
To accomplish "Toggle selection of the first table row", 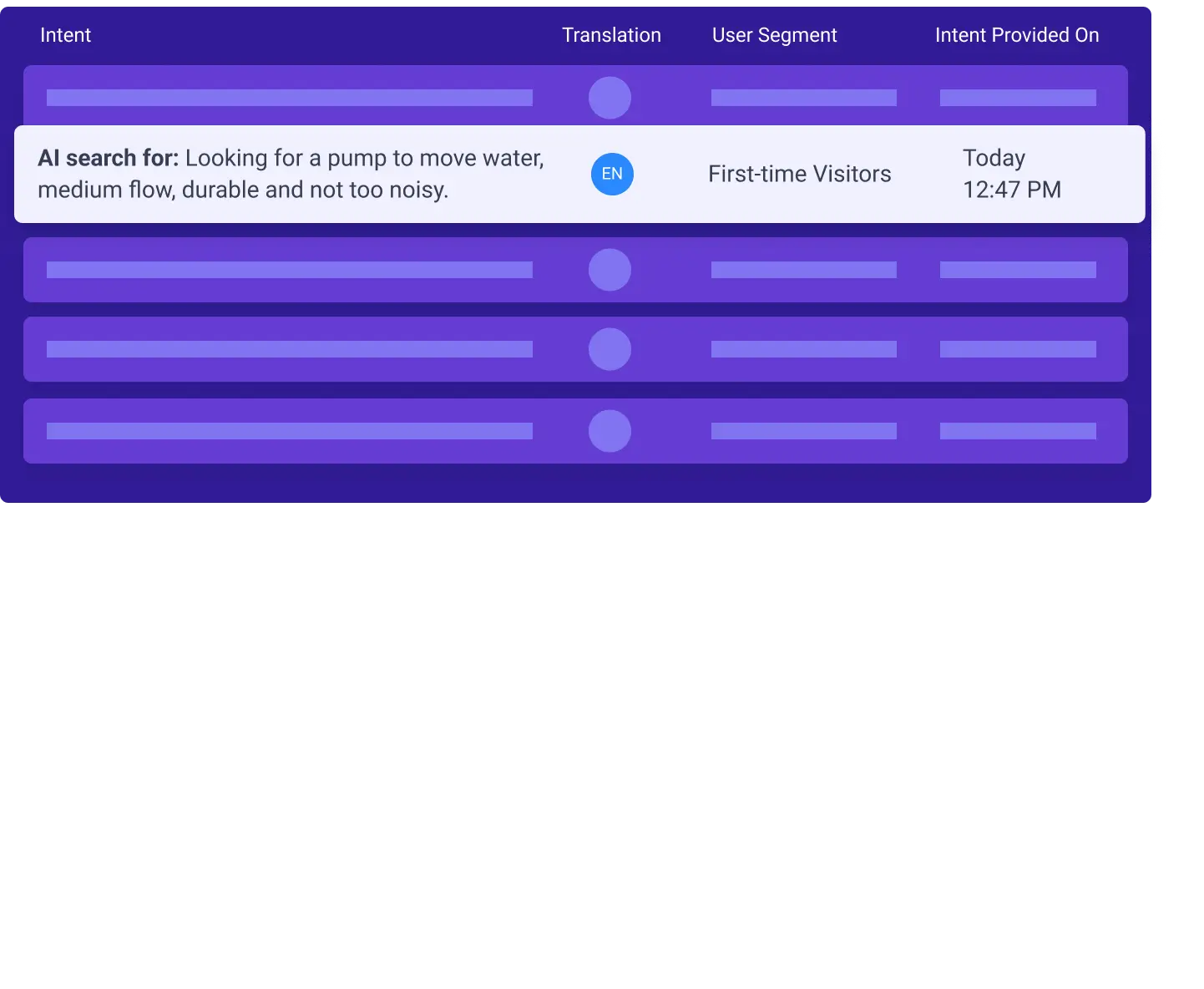I will pos(576,98).
